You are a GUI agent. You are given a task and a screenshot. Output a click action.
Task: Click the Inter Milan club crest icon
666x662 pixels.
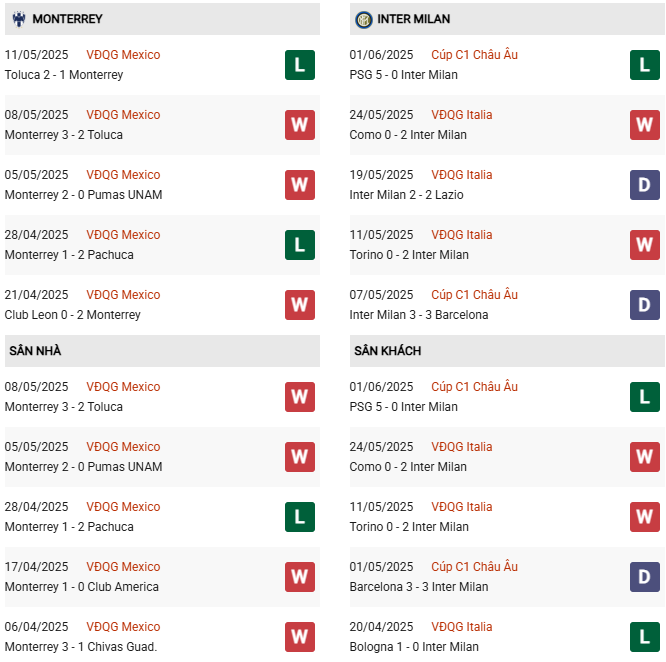363,19
